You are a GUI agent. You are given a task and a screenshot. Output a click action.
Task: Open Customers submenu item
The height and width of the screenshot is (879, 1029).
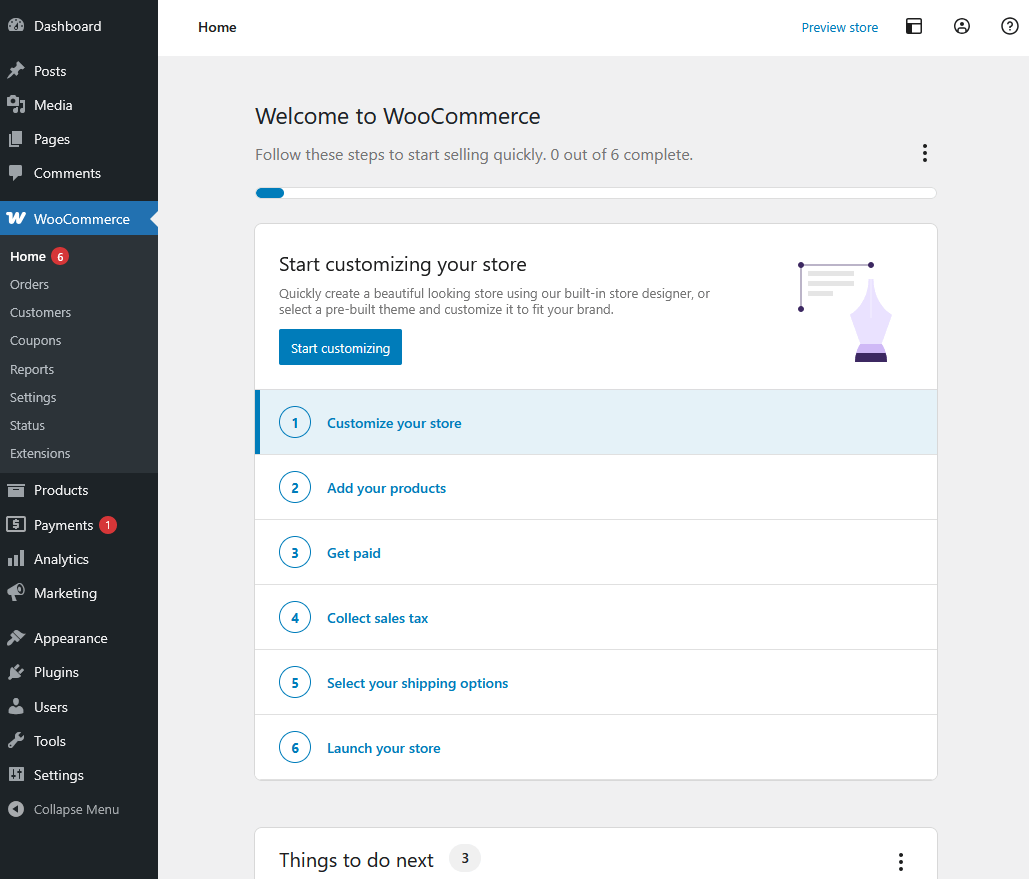click(x=40, y=312)
